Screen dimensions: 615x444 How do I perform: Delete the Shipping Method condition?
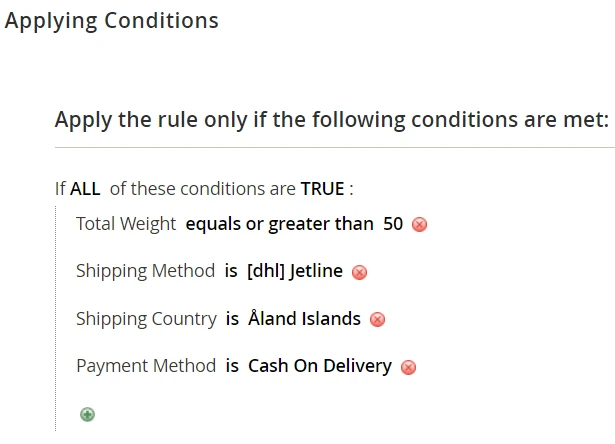click(x=360, y=272)
